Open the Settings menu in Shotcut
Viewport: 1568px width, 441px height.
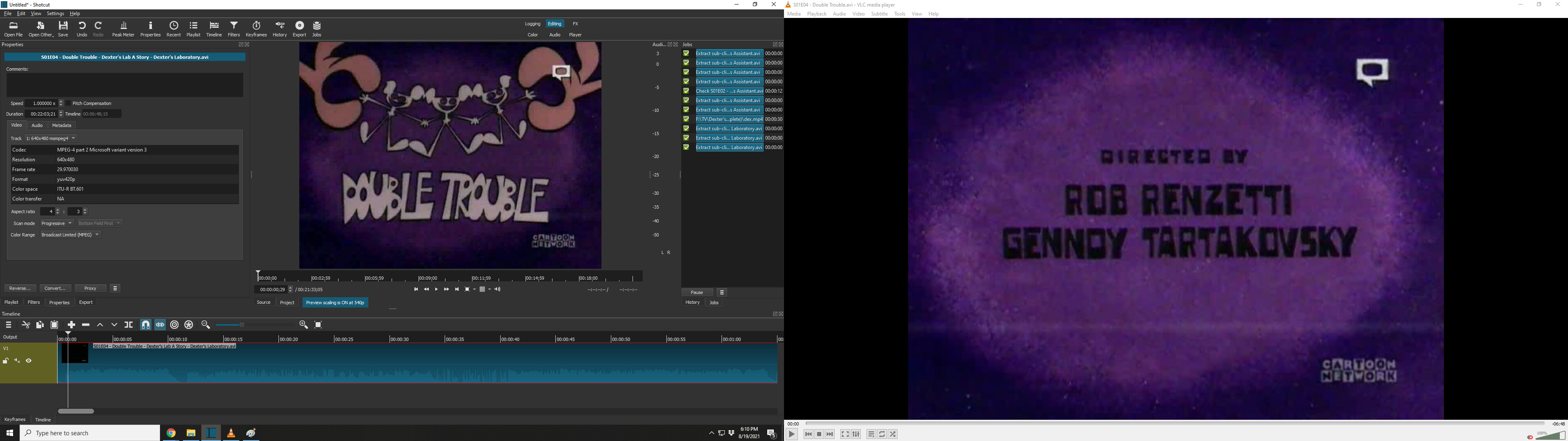[56, 13]
